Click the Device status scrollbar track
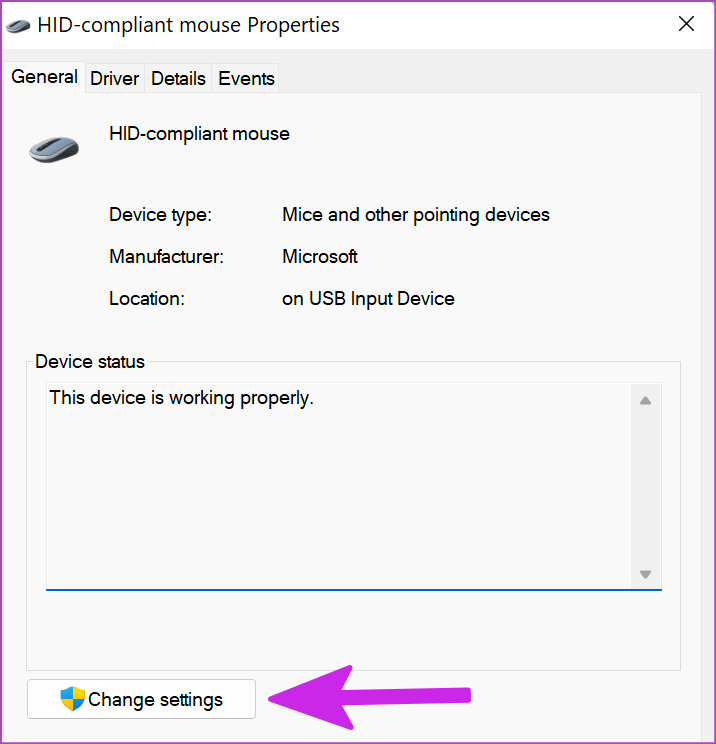Viewport: 716px width, 744px height. [x=645, y=486]
